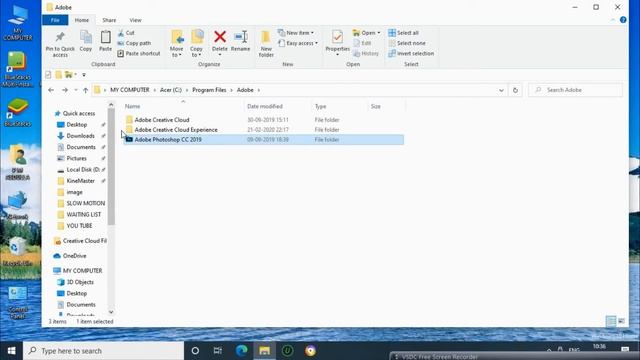Viewport: 640px width, 360px height.
Task: Click History in Open group
Action: point(366,53)
